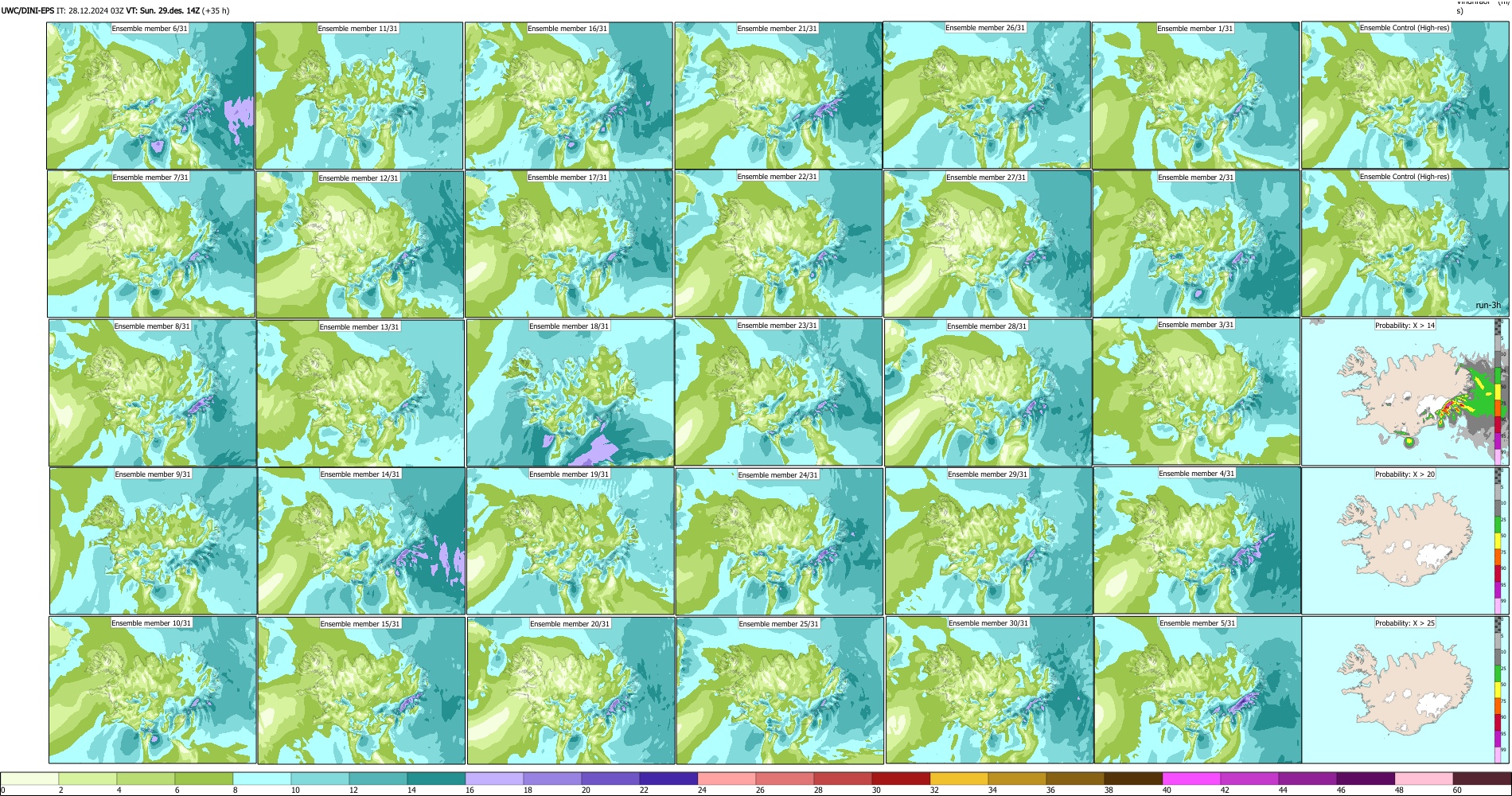This screenshot has width=1512, height=796.
Task: Click the UWC/DINI-EPS title text
Action: coord(28,11)
